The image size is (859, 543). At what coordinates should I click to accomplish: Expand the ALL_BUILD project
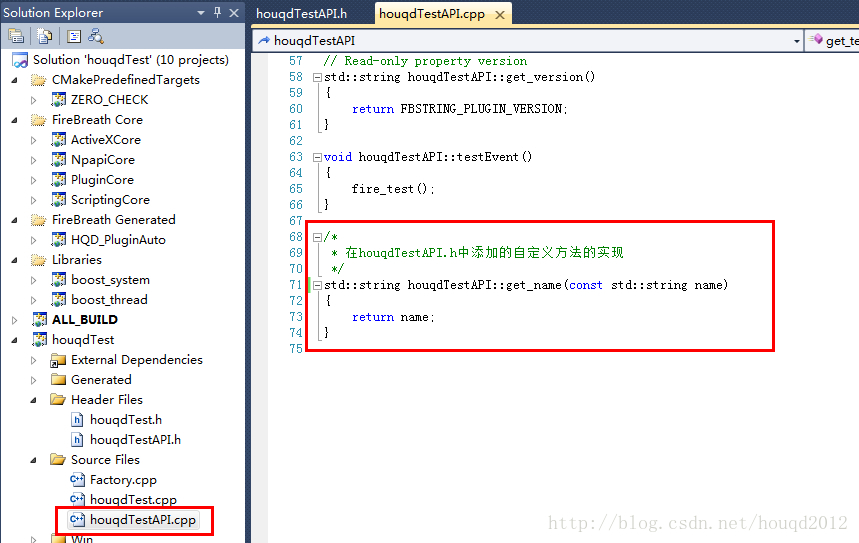tap(14, 320)
